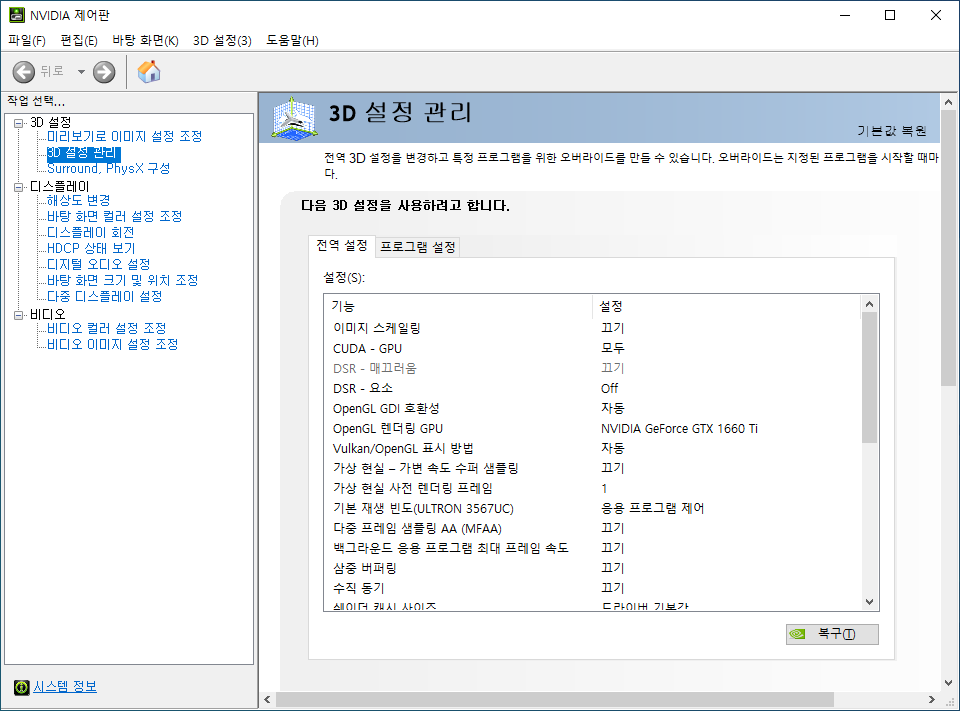
Task: Open 다중 디스플레이 설정
Action: click(x=105, y=296)
